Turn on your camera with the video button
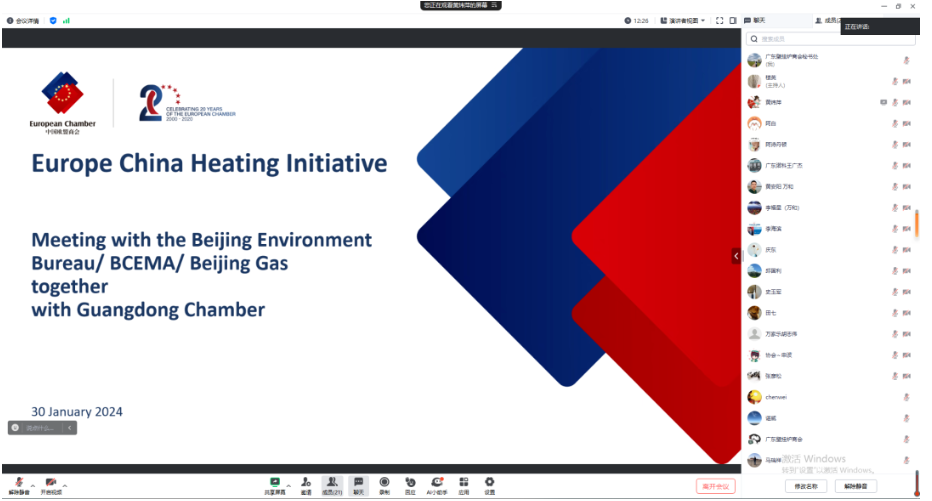The width and height of the screenshot is (932, 501). tap(51, 486)
